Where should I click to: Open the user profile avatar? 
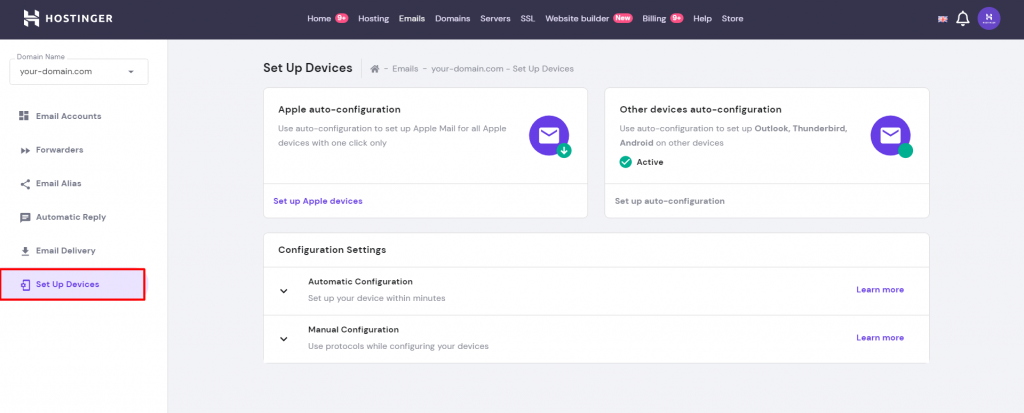point(989,18)
